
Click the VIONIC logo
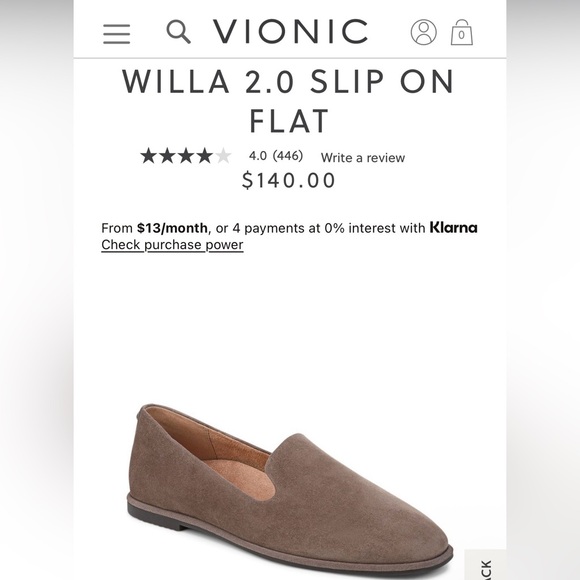290,31
